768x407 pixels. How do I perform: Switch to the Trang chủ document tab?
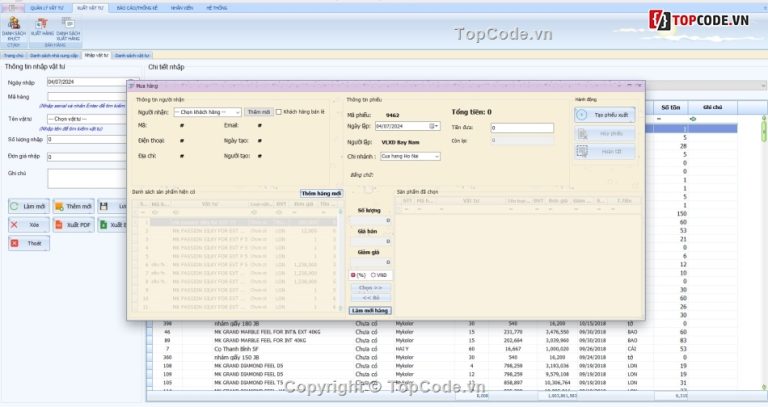pyautogui.click(x=14, y=55)
